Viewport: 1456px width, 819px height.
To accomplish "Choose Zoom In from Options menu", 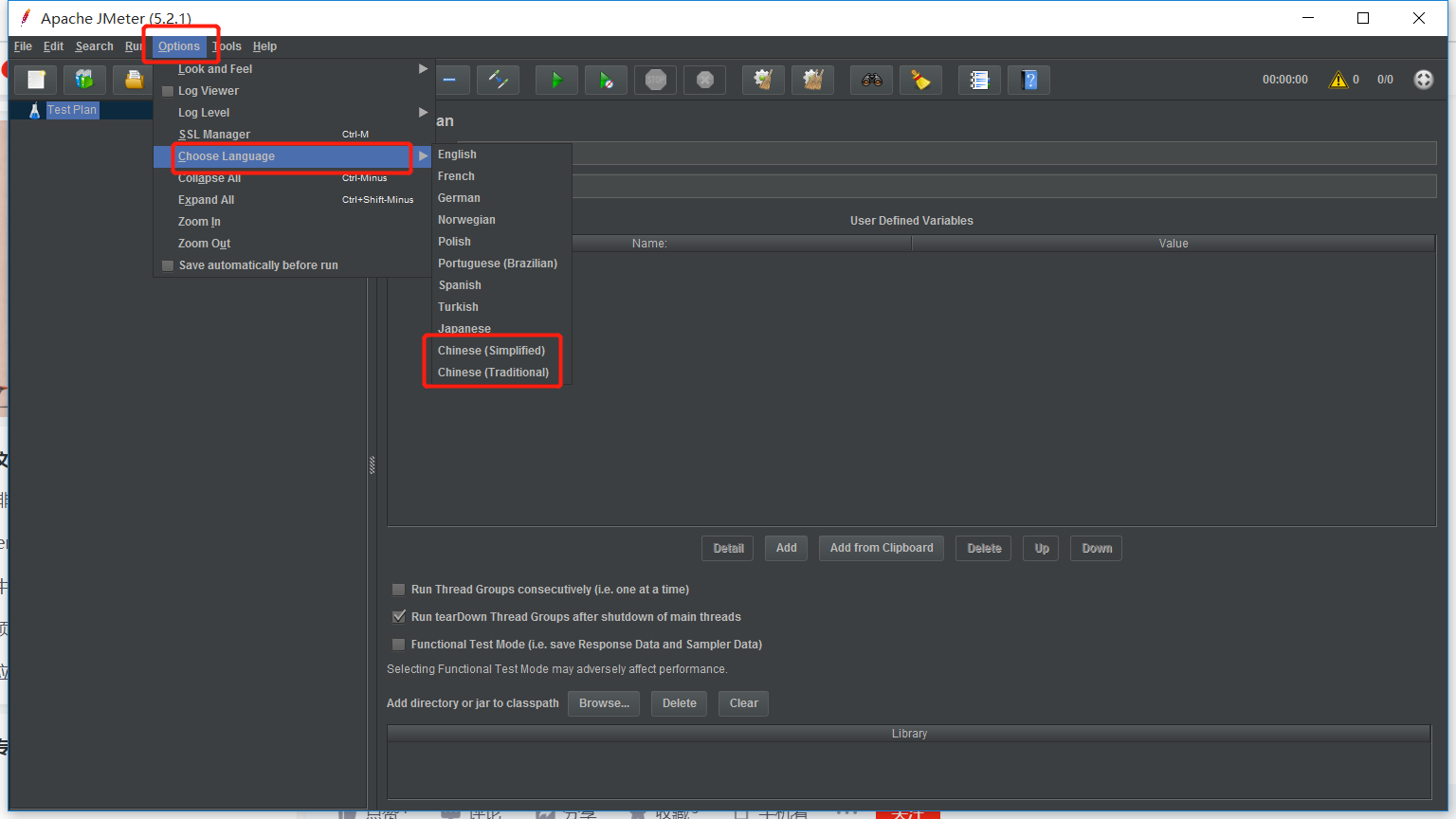I will pyautogui.click(x=293, y=222).
